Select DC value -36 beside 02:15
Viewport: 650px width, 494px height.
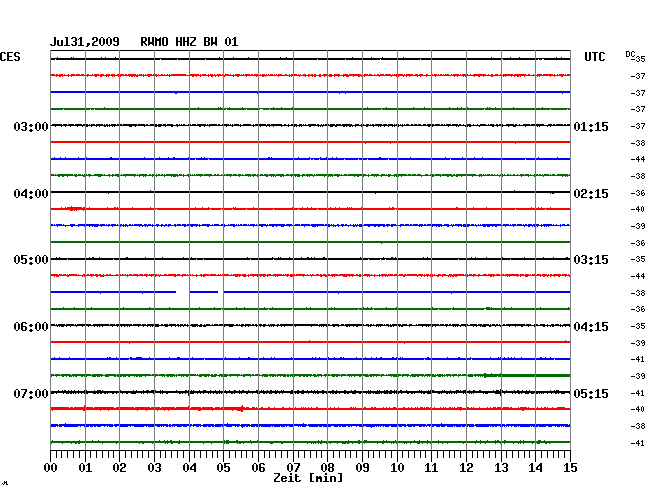638,193
